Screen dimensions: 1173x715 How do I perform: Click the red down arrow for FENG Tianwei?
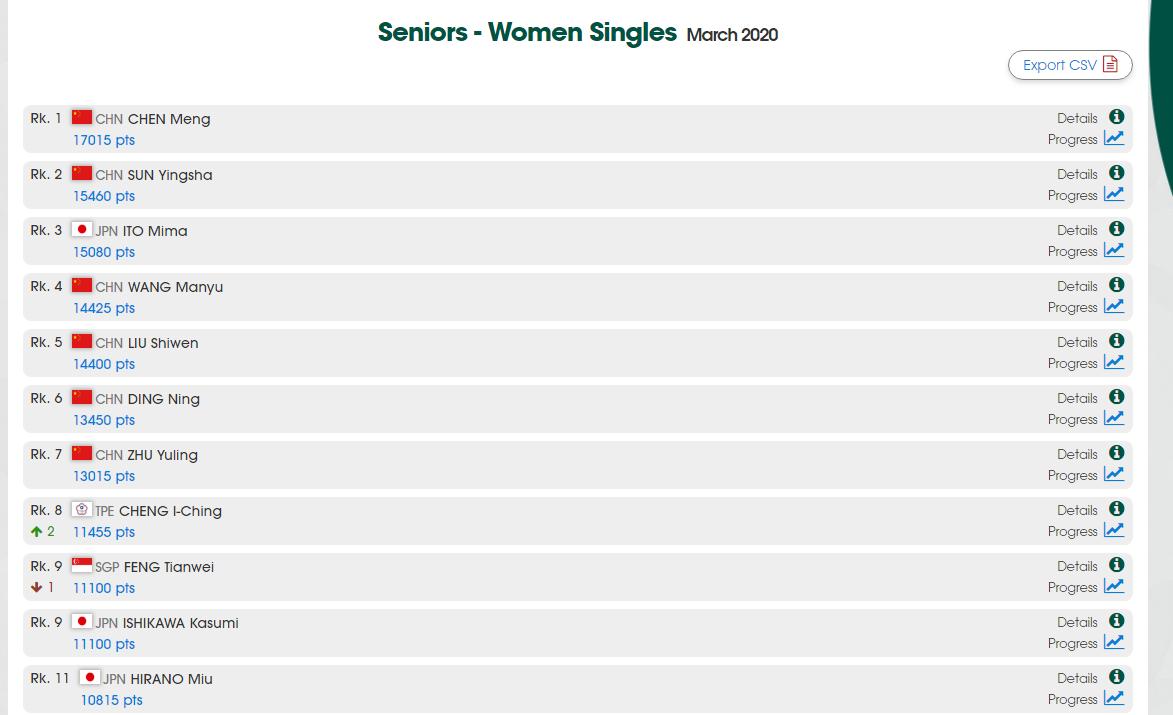37,588
